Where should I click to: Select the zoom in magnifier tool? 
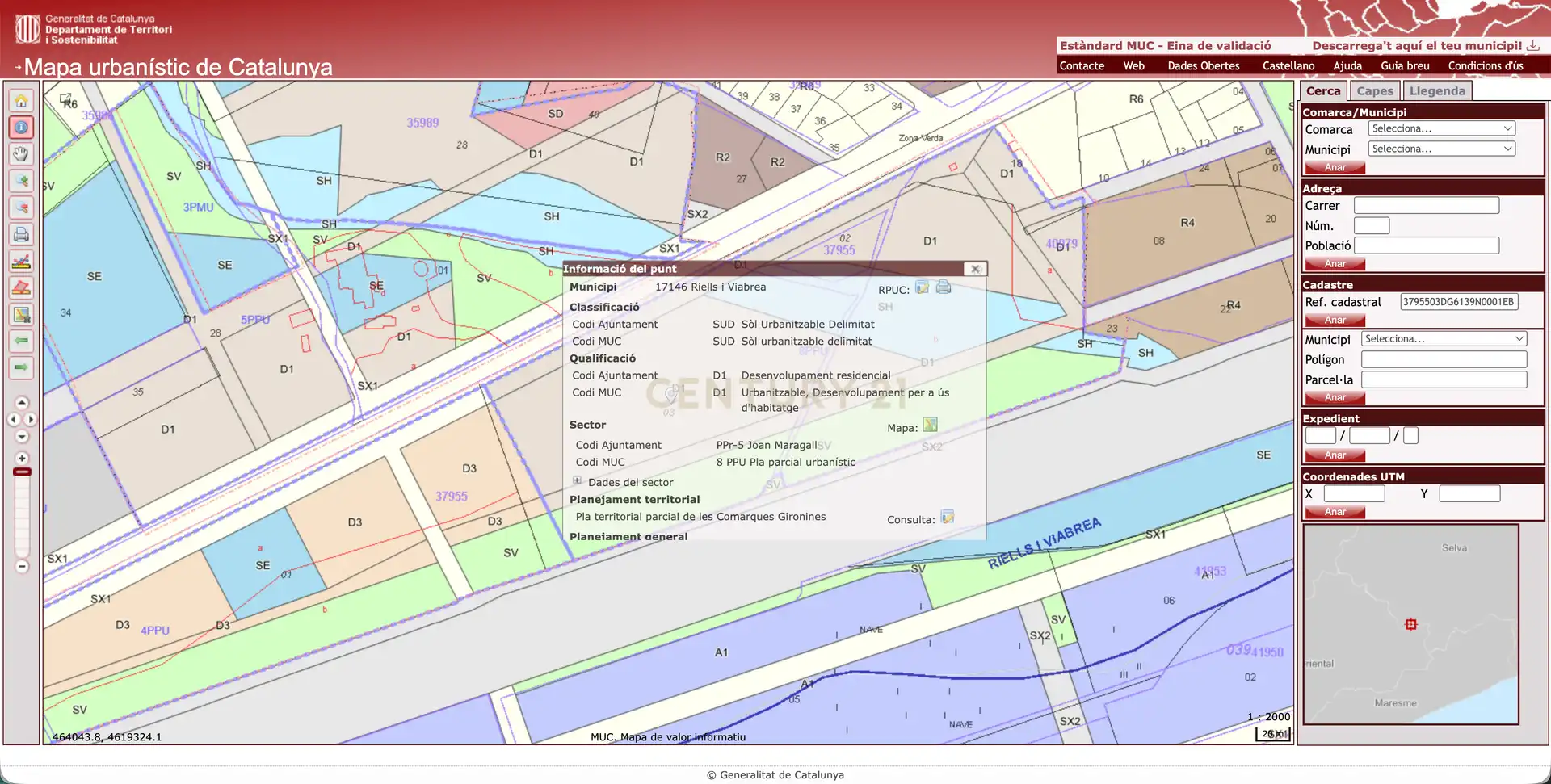(x=22, y=181)
